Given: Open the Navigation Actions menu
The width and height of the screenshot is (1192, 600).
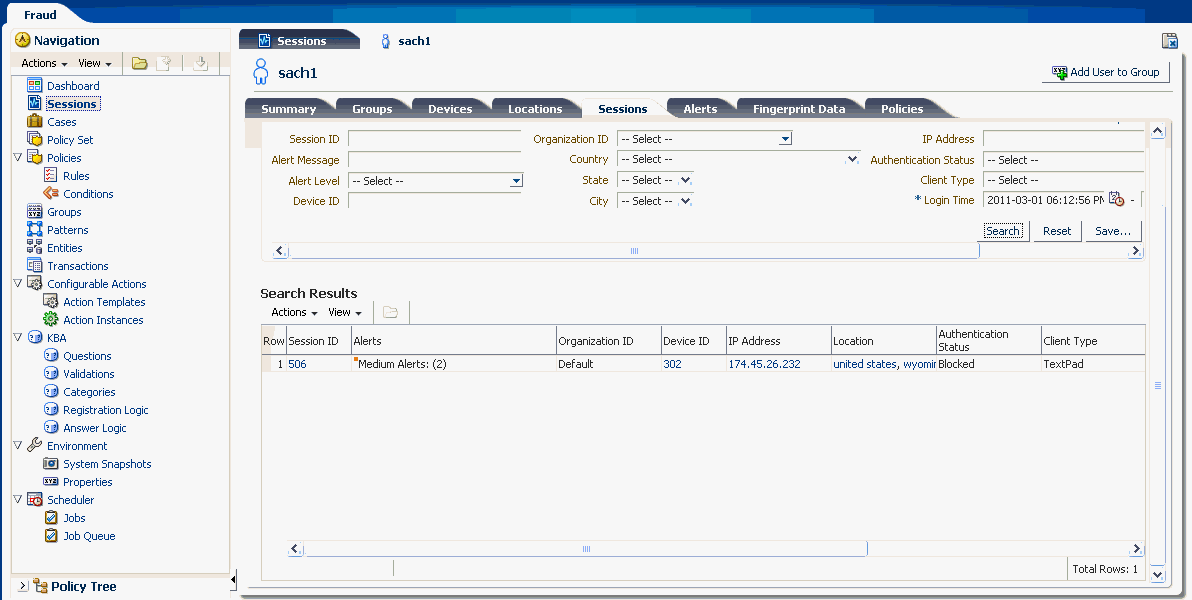Looking at the screenshot, I should [44, 63].
